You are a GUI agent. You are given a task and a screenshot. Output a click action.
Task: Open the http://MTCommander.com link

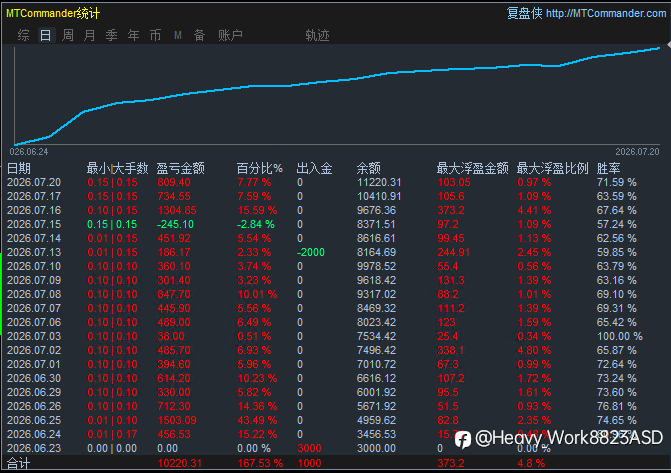tap(606, 13)
